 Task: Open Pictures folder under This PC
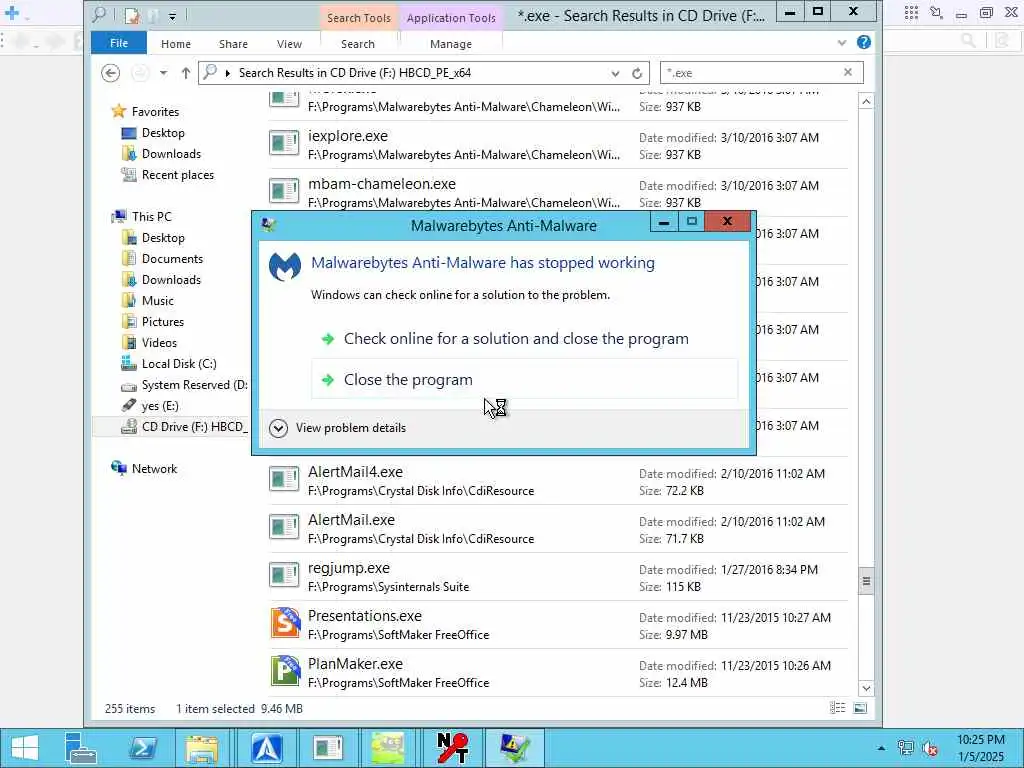(x=163, y=321)
